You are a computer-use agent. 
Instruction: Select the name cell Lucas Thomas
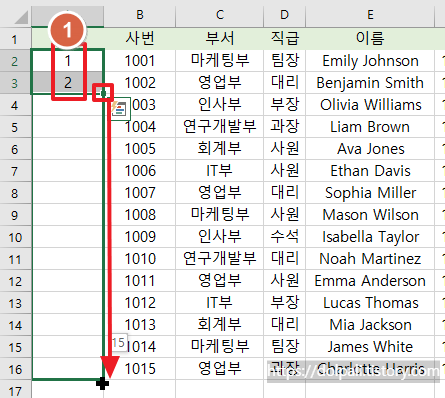[x=370, y=303]
